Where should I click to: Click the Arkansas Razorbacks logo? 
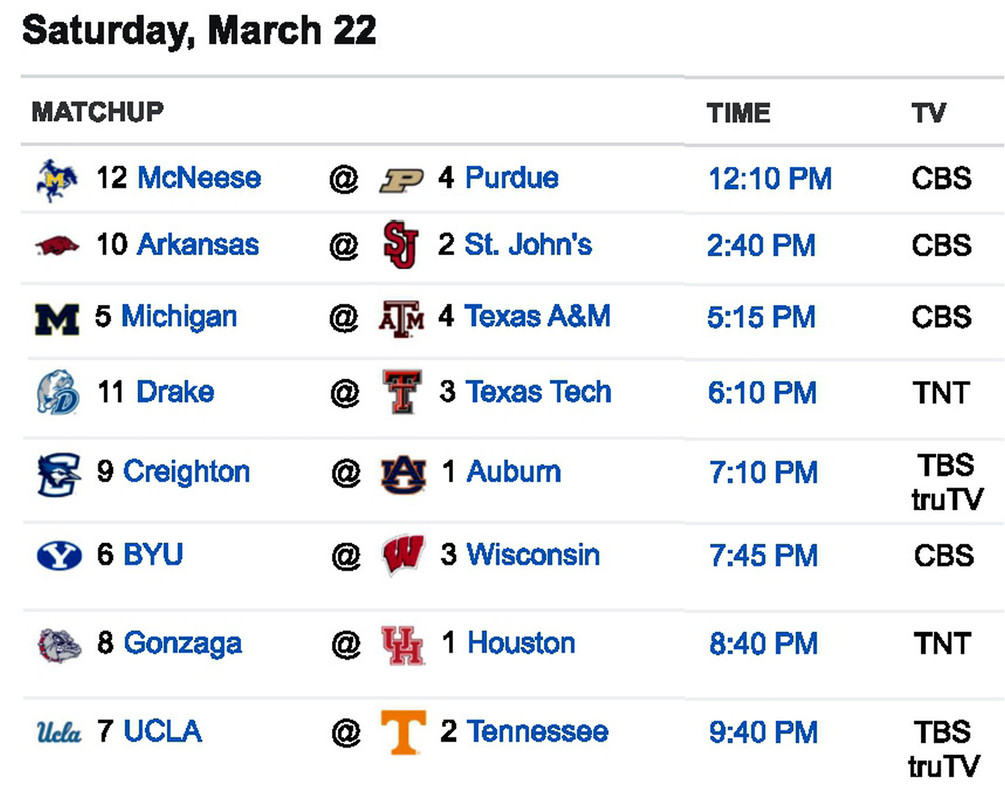[57, 245]
